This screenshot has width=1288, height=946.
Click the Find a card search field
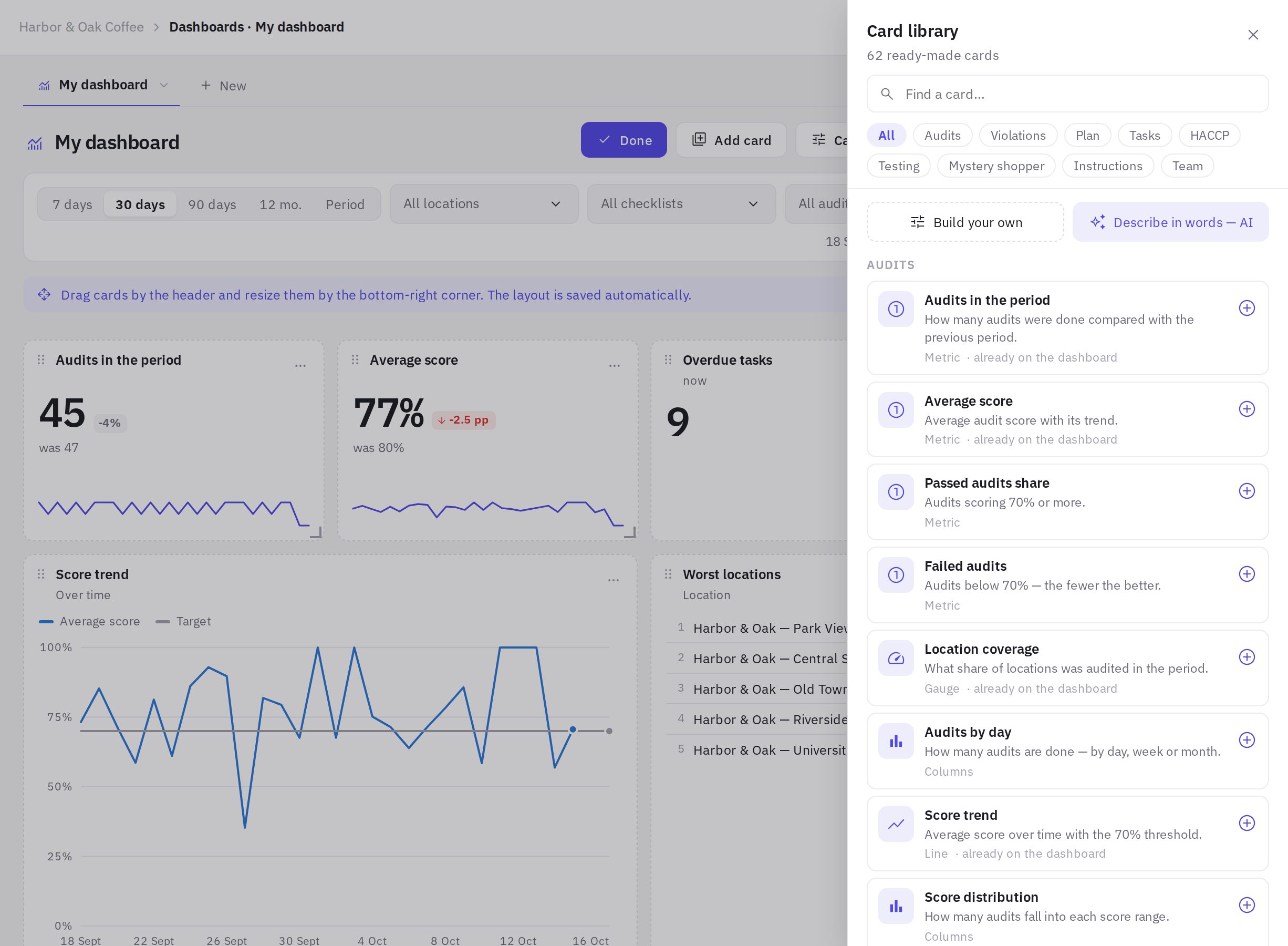coord(1067,94)
